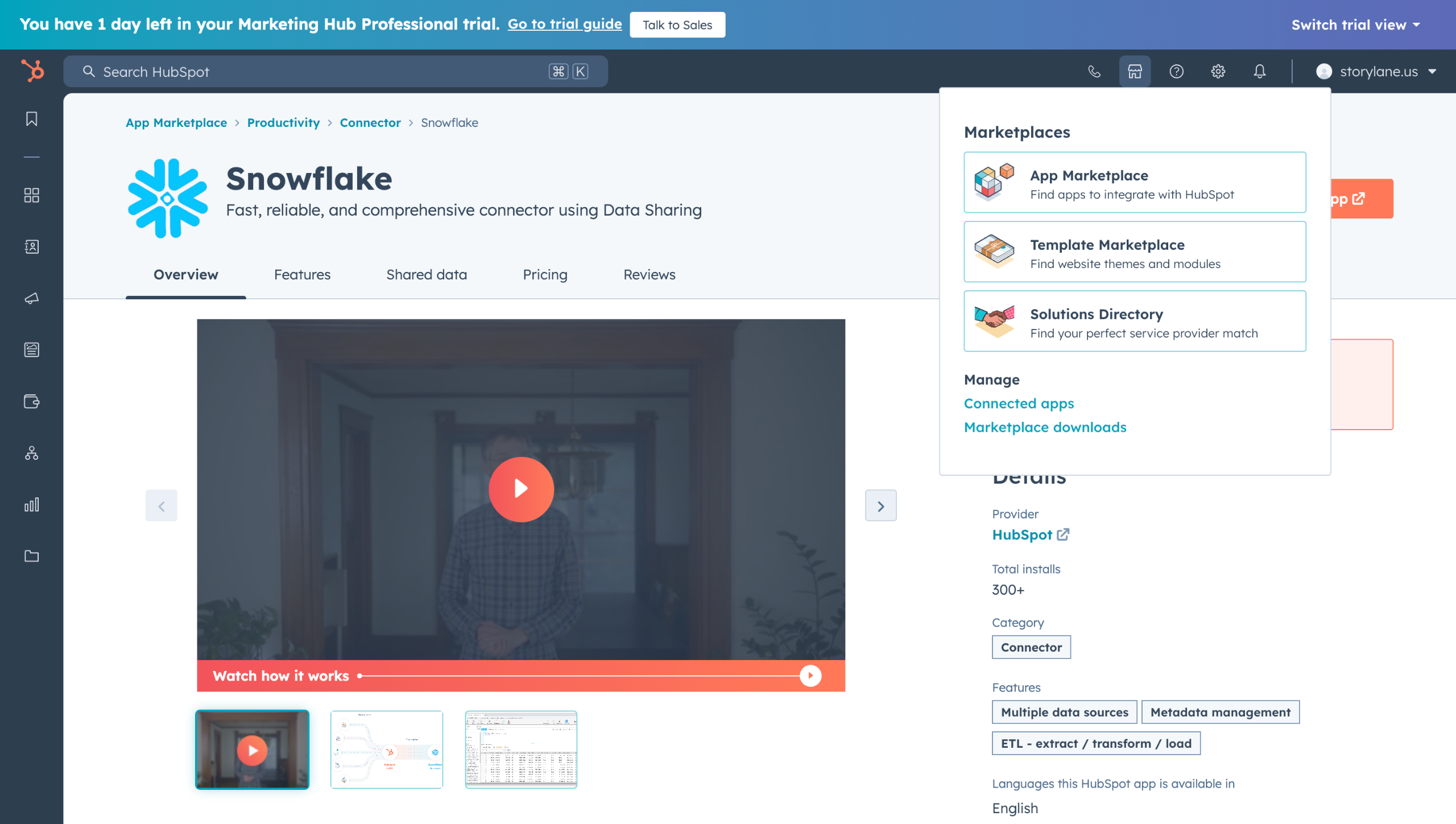Click the marketplace storefront icon
The width and height of the screenshot is (1456, 824).
click(x=1135, y=72)
